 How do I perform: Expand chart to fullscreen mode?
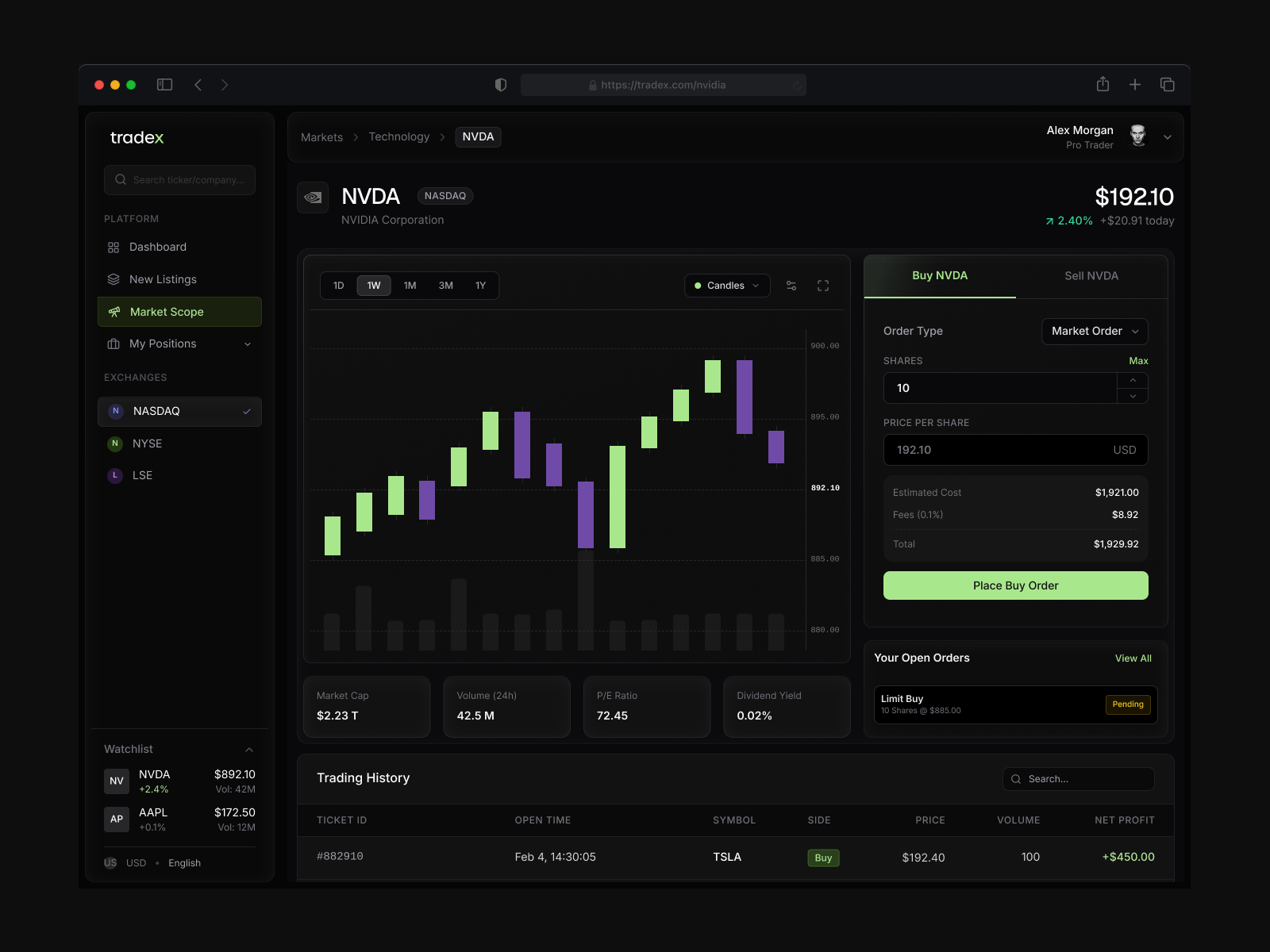pyautogui.click(x=823, y=286)
